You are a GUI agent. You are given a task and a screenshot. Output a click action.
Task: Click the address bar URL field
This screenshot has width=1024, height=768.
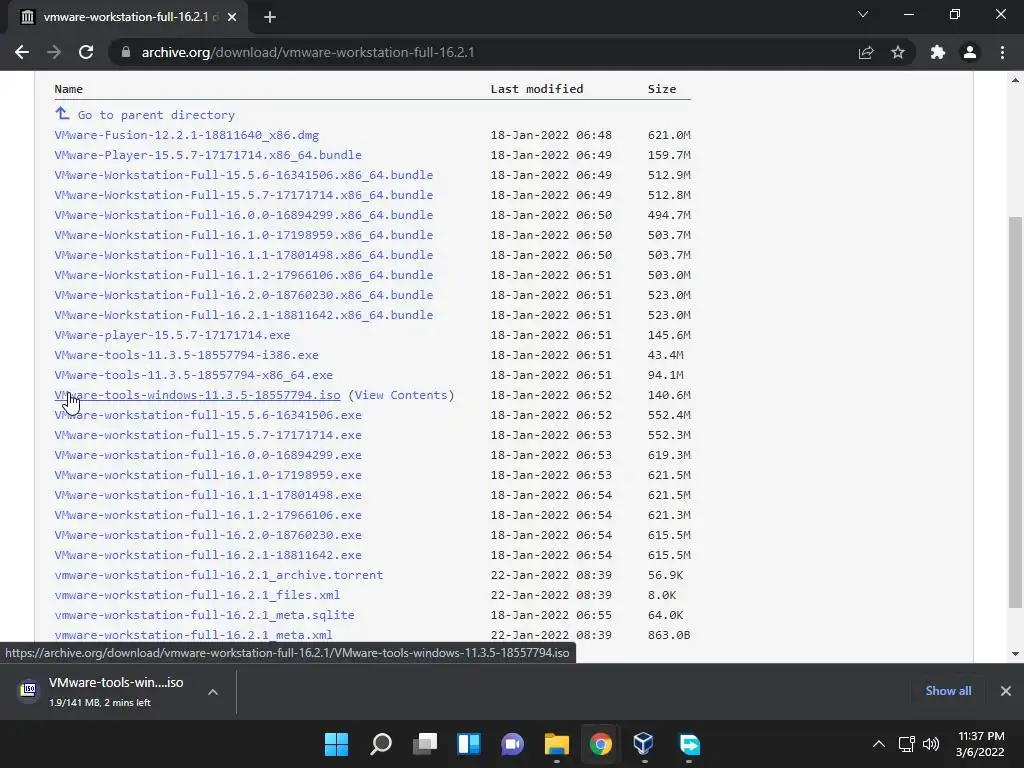coord(483,52)
